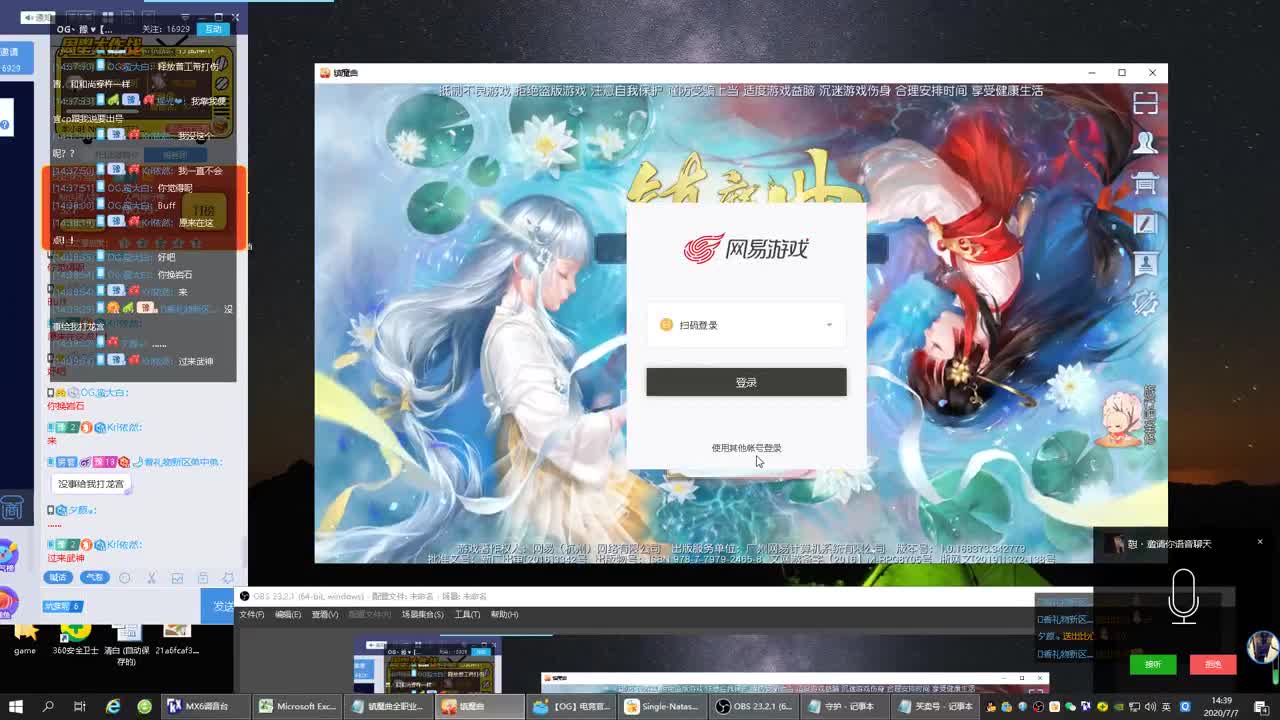Viewport: 1280px width, 720px height.
Task: Launch Internet Explorer from taskbar
Action: pos(113,706)
